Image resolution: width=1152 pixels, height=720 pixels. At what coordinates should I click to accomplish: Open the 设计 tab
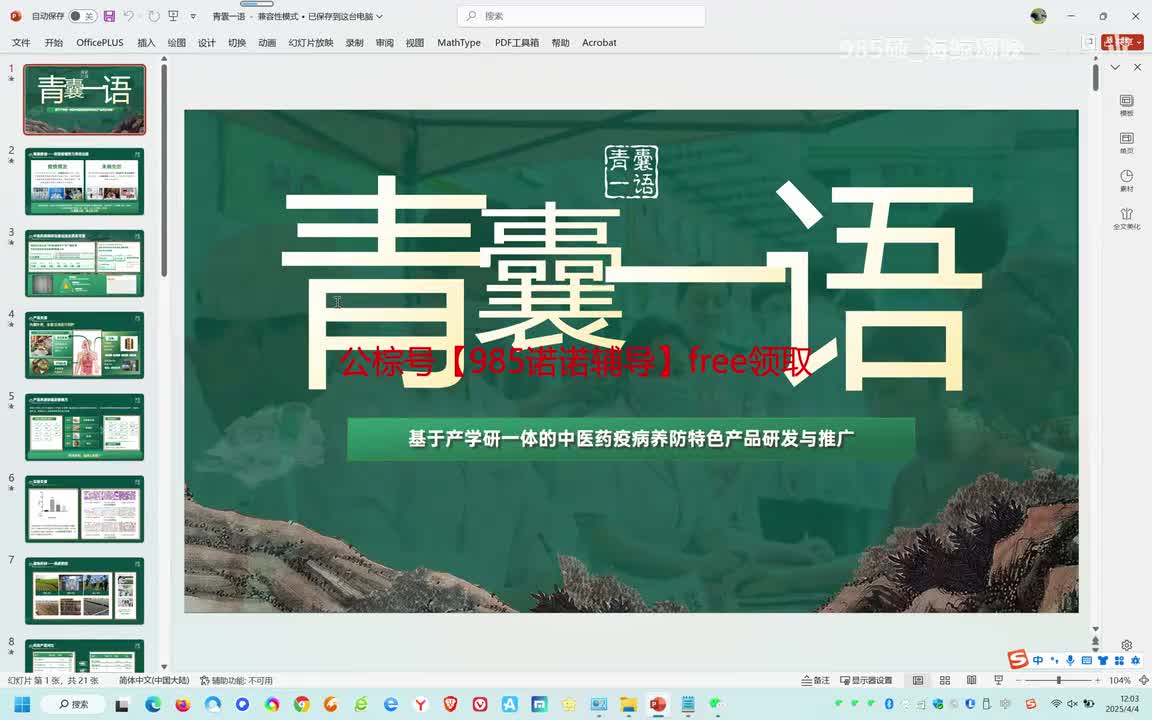[x=206, y=43]
